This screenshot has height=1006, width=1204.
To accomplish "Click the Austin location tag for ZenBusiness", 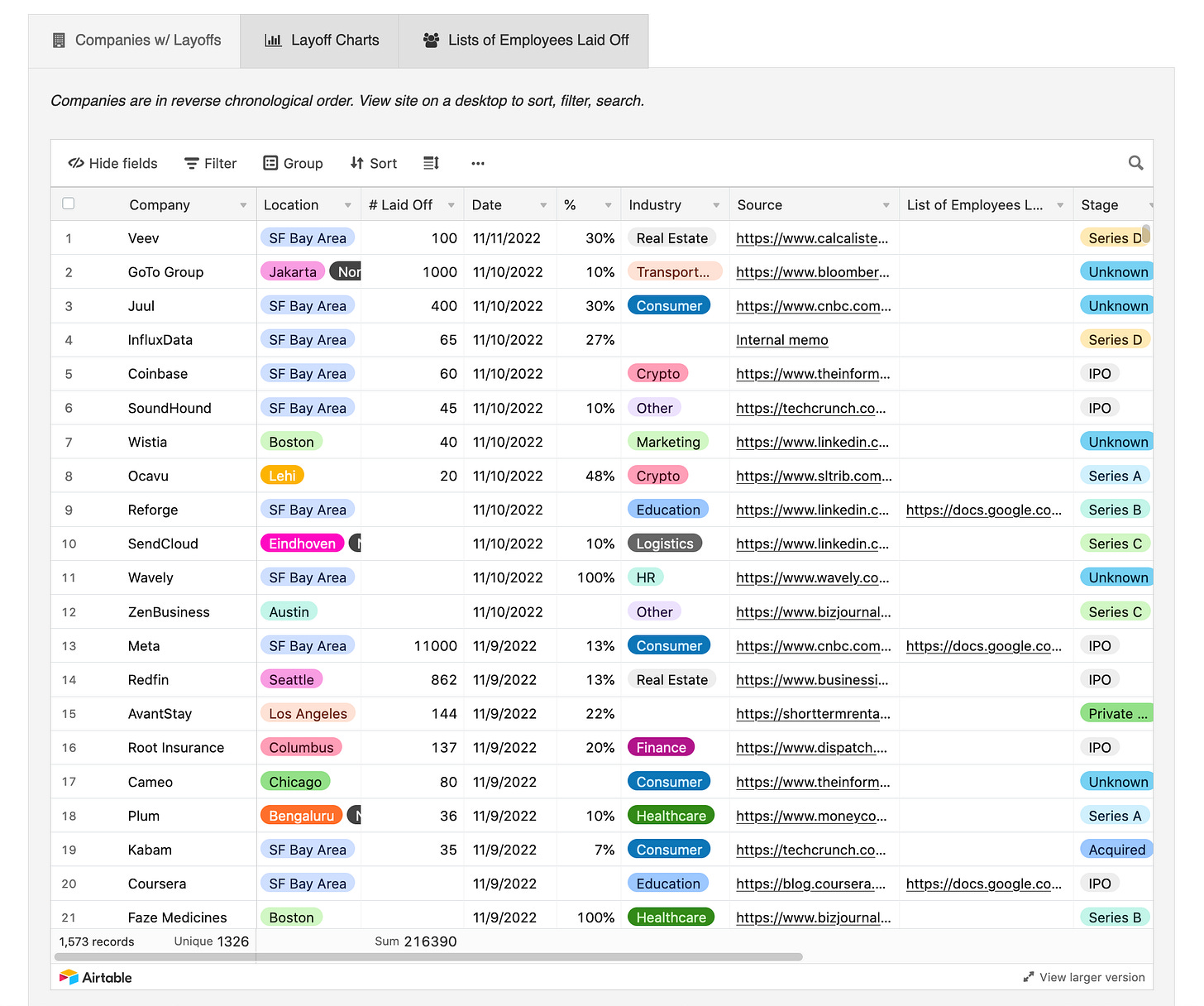I will (289, 611).
